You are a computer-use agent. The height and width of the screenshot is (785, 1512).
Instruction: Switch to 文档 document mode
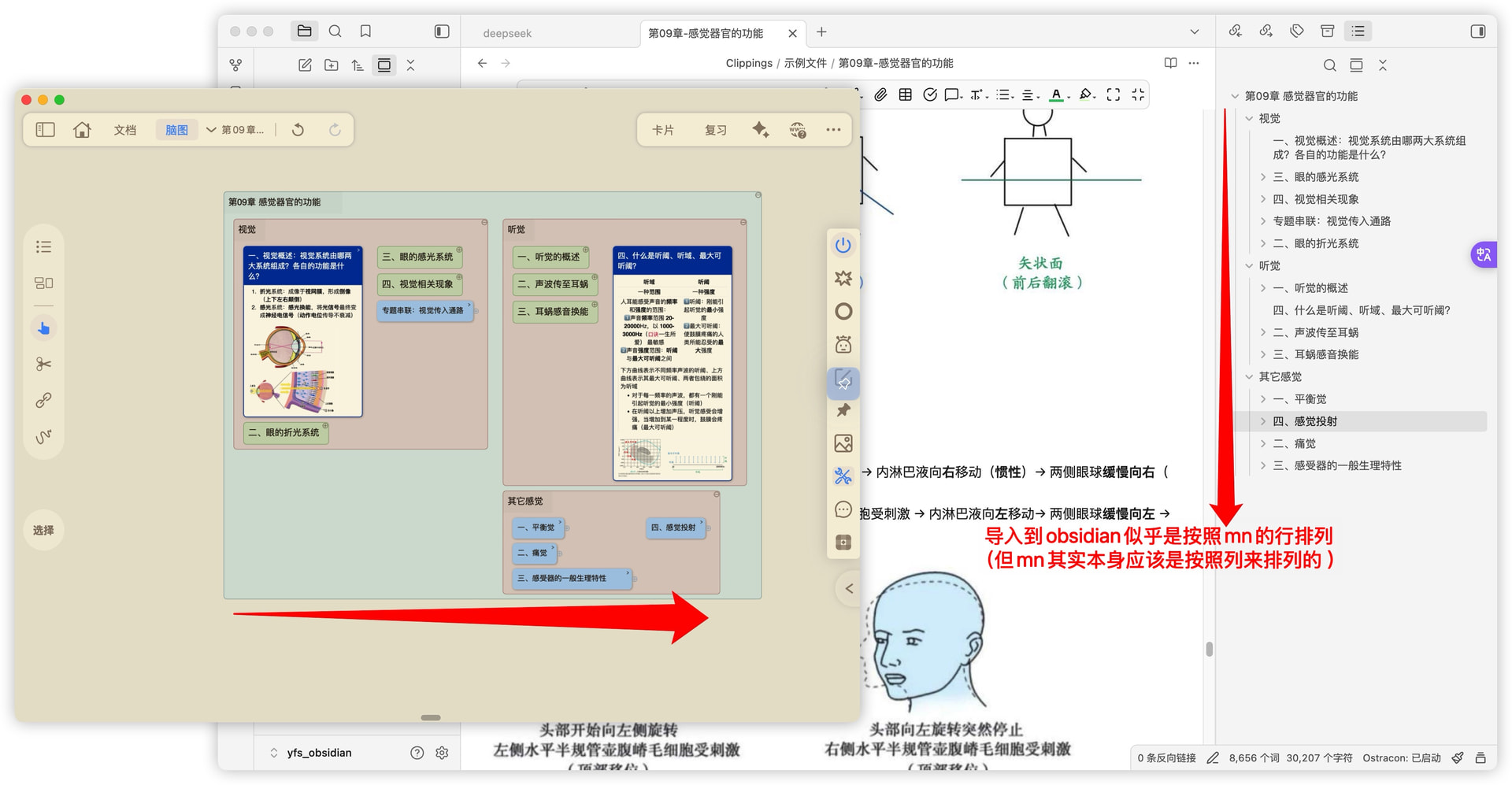(124, 130)
